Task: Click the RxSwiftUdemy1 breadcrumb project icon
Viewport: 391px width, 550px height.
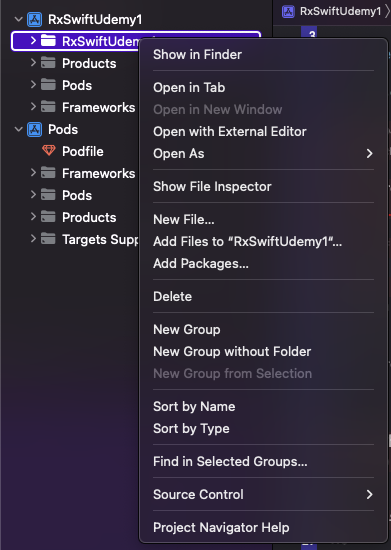Action: click(288, 12)
